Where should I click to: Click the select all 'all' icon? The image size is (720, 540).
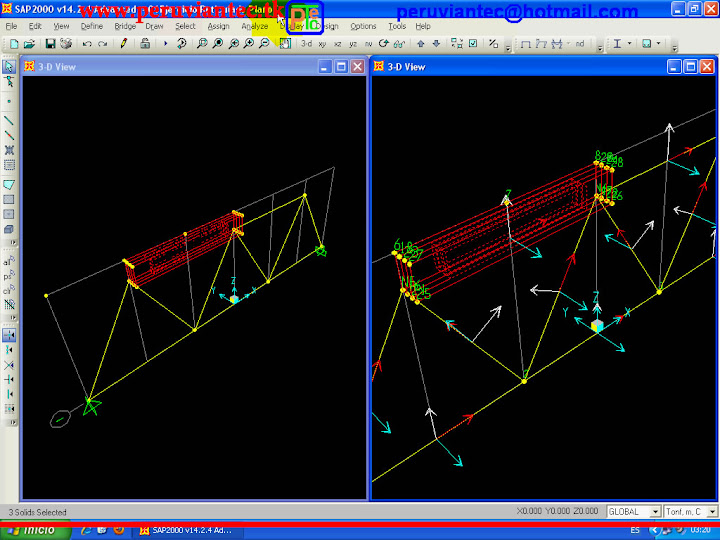point(9,261)
